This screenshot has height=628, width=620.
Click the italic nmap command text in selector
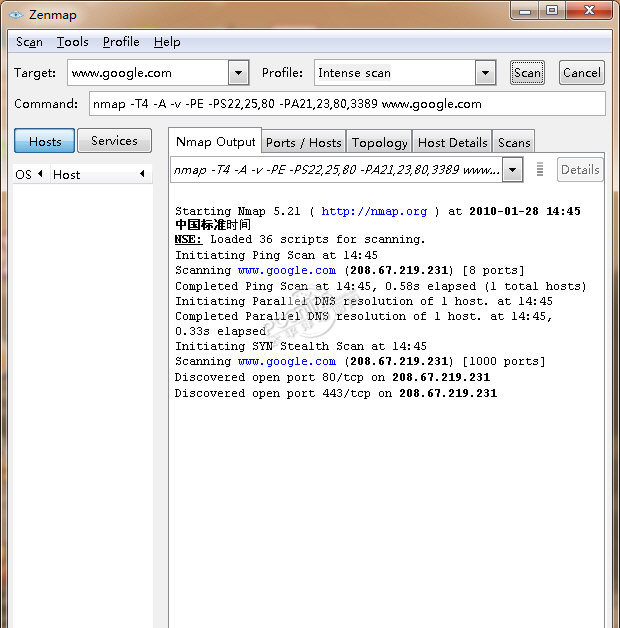336,170
